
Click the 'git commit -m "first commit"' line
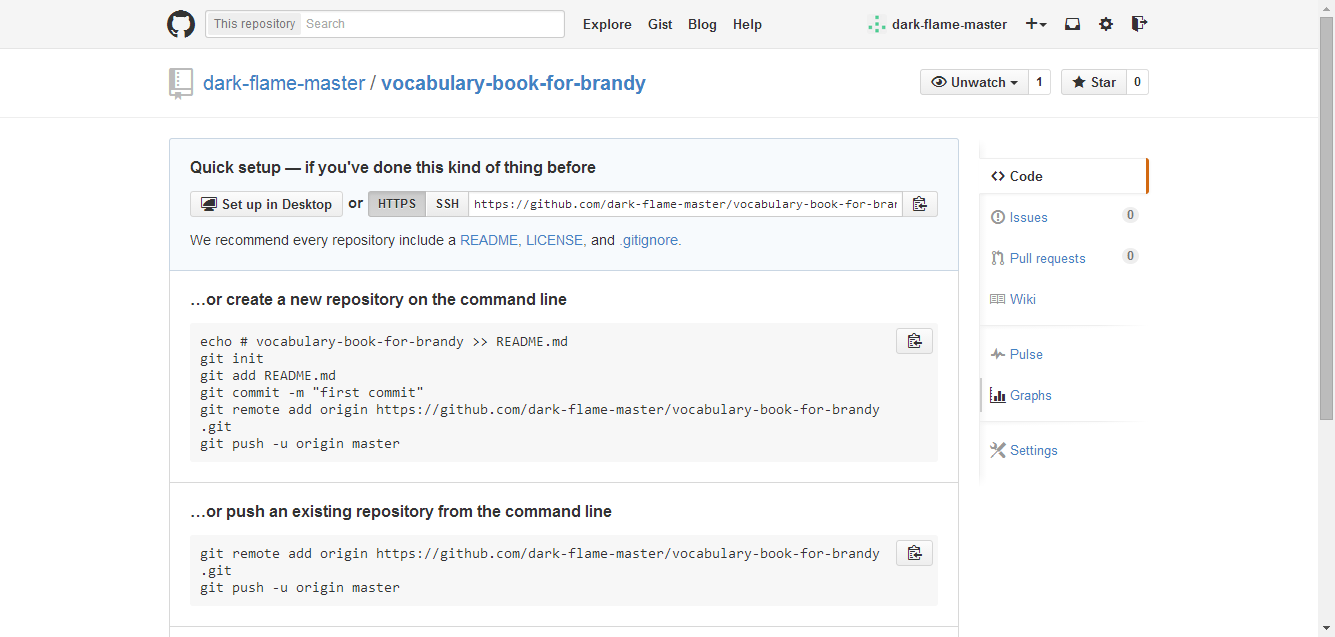tap(312, 392)
